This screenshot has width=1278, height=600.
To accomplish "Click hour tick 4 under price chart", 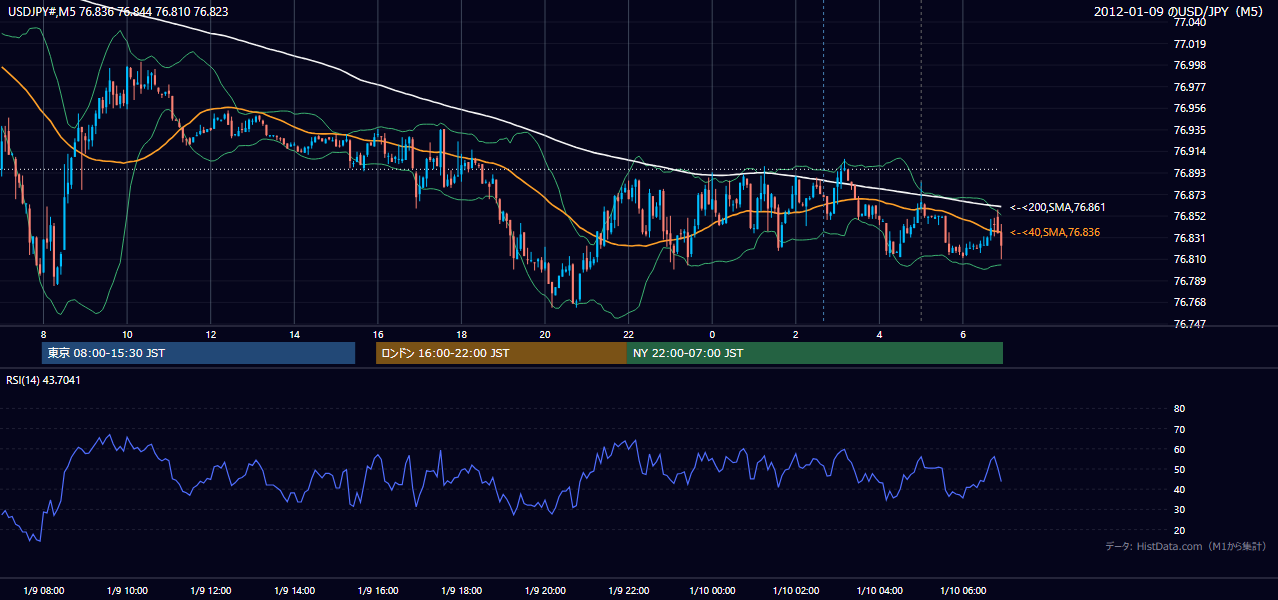I will click(879, 333).
